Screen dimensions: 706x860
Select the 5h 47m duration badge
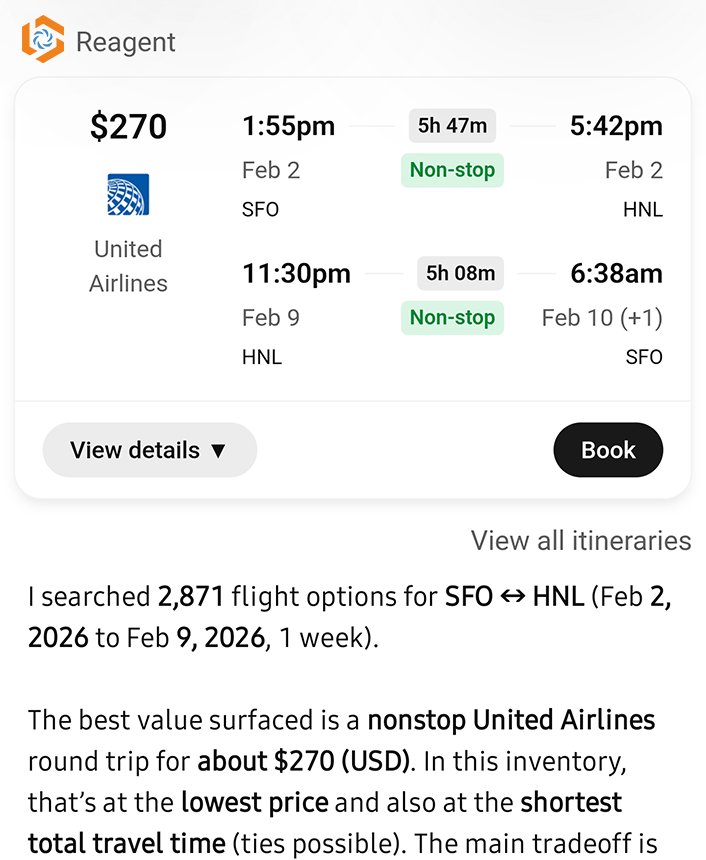[452, 126]
